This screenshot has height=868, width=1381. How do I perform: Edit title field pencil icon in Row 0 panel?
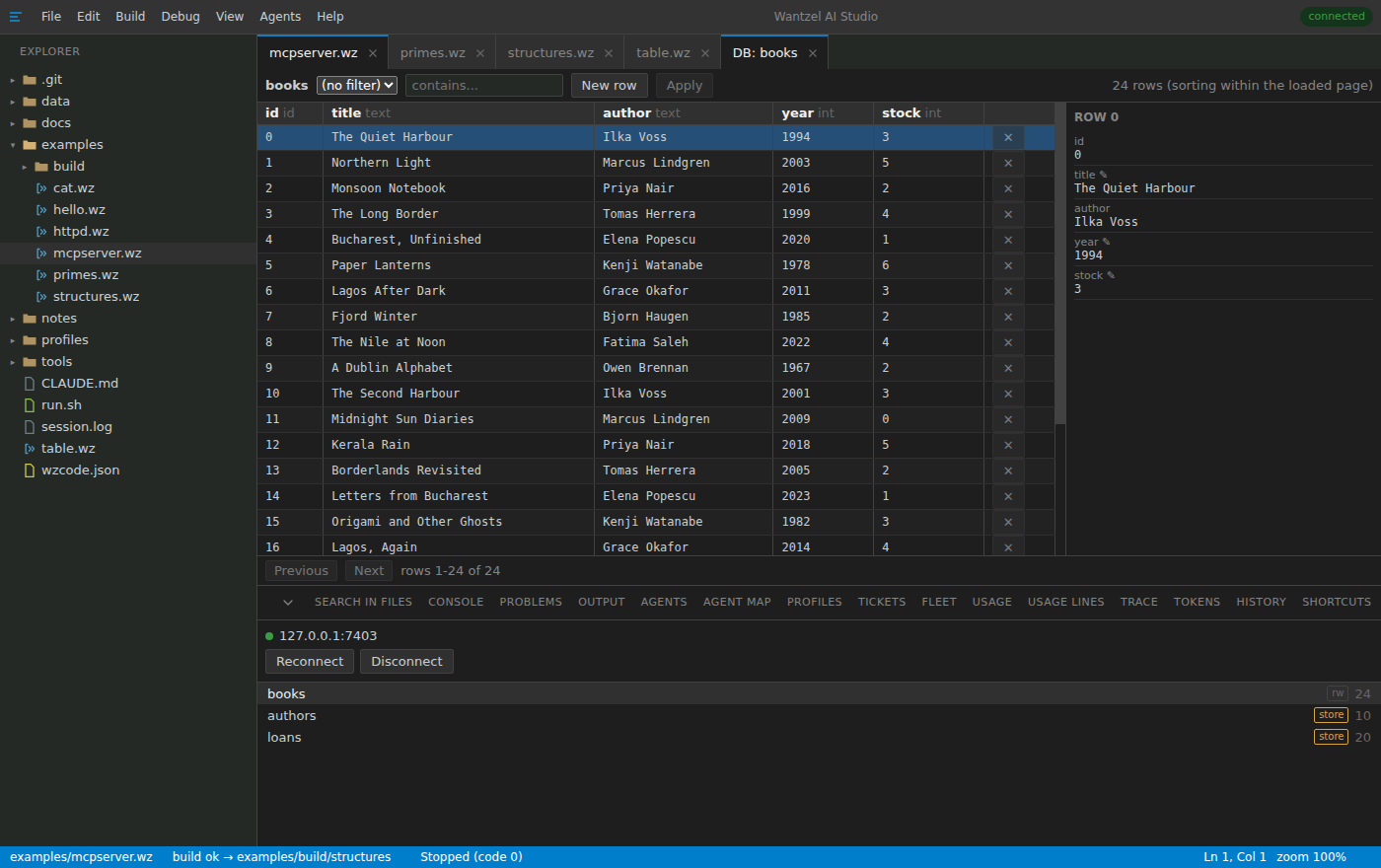click(x=1103, y=175)
